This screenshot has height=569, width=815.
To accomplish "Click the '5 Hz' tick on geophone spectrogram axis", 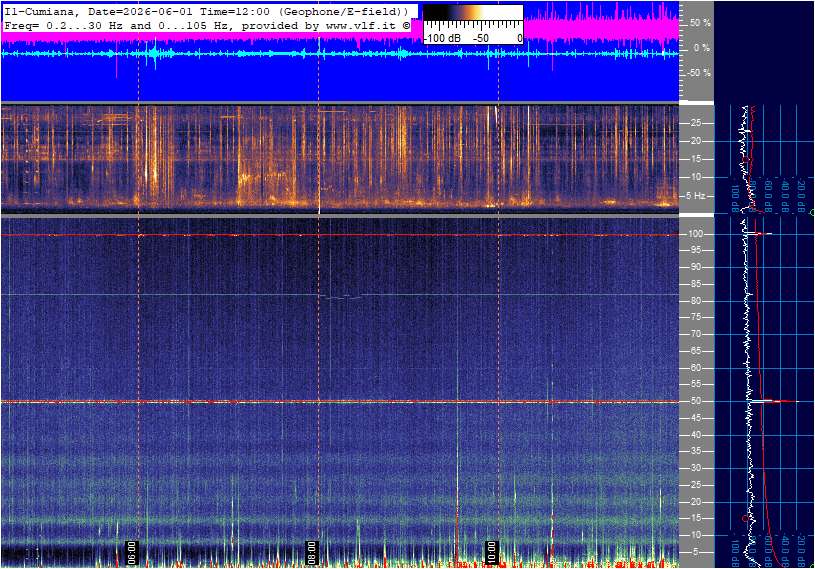I will 695,196.
